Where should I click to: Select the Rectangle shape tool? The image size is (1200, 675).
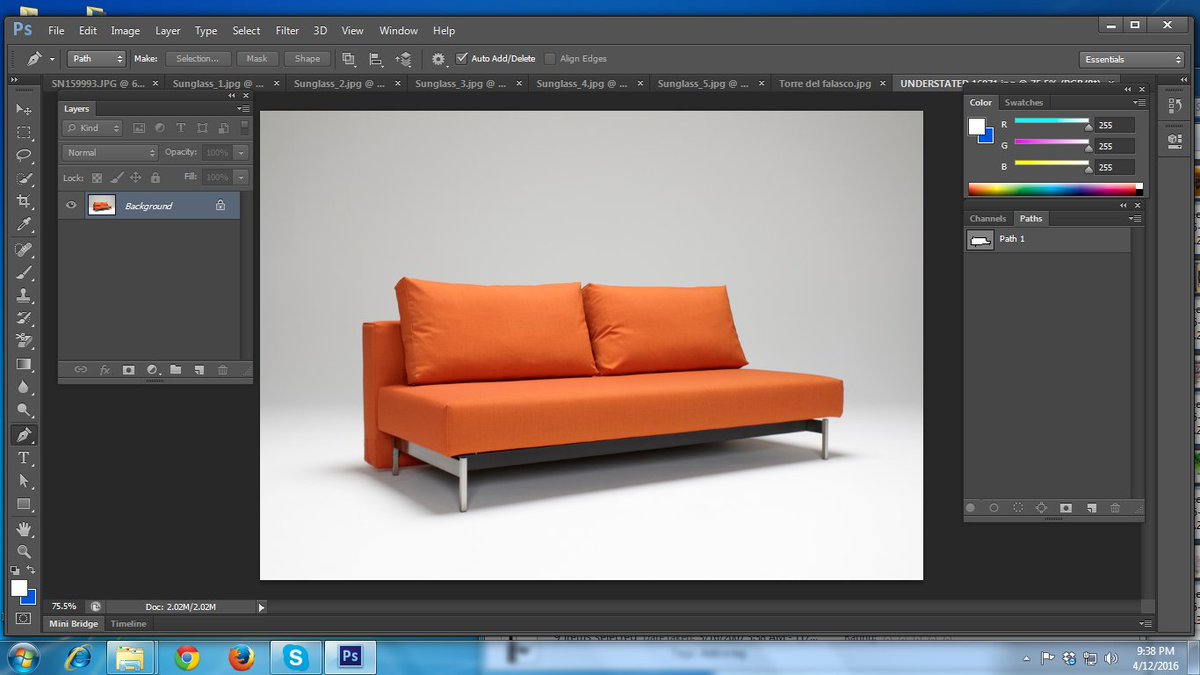pos(24,504)
